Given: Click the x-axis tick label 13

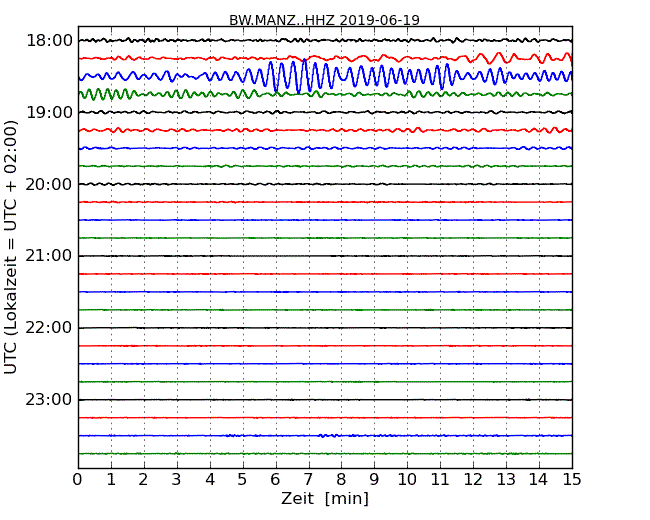Looking at the screenshot, I should 506,480.
